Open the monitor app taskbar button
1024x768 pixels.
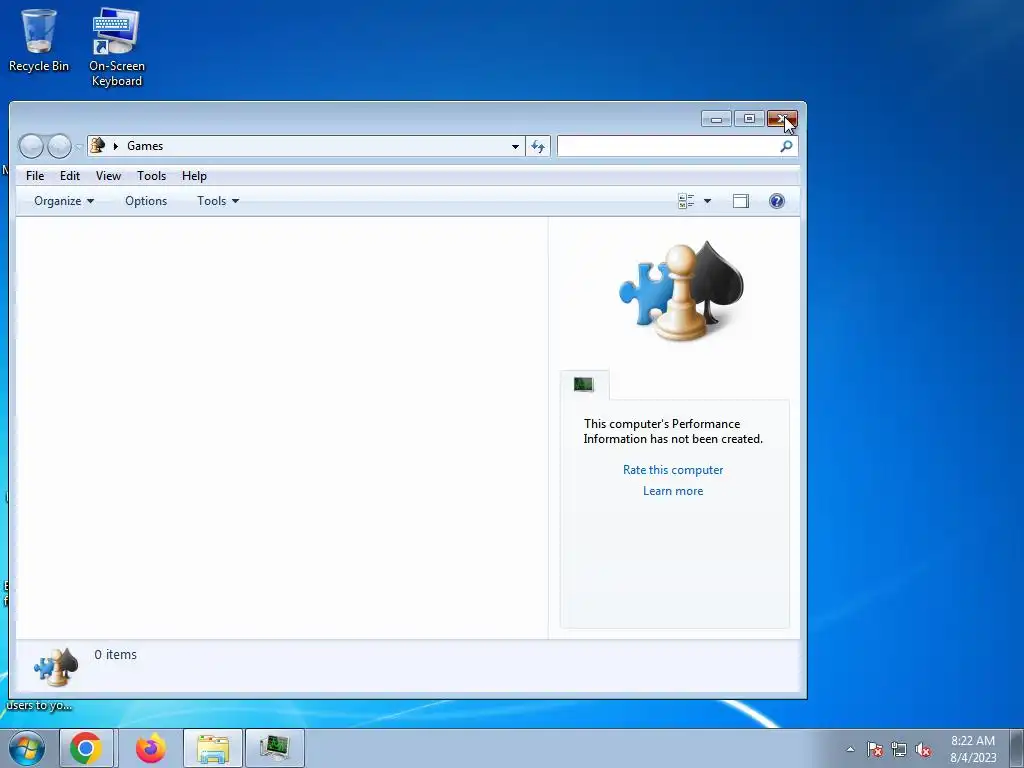[x=275, y=748]
